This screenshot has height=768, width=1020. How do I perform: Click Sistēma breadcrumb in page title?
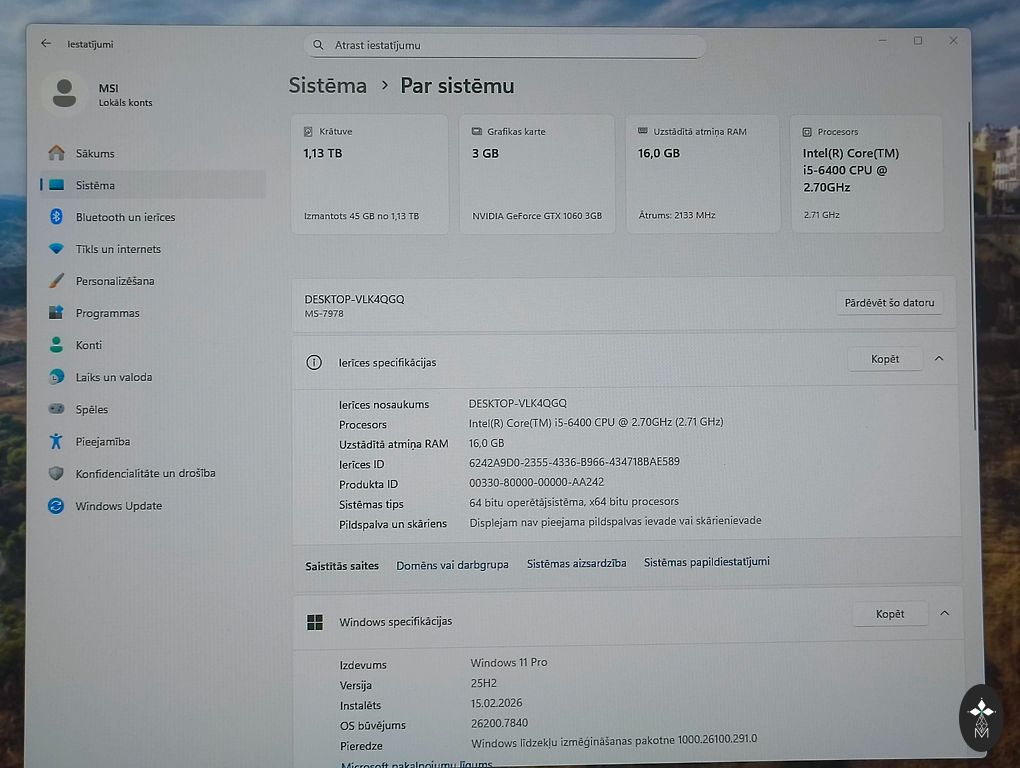[x=328, y=86]
